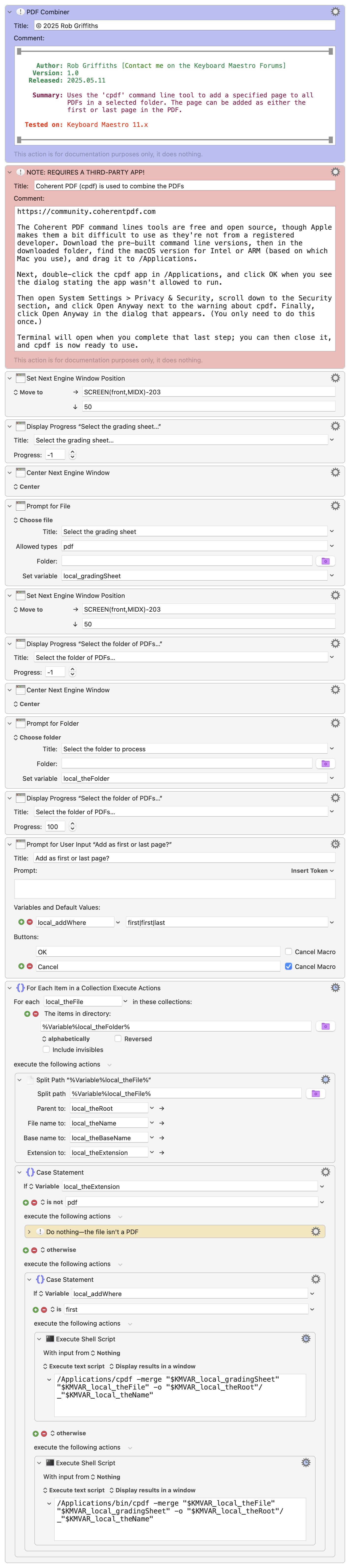Click the OK button name field
This screenshot has width=350, height=1568.
[158, 951]
